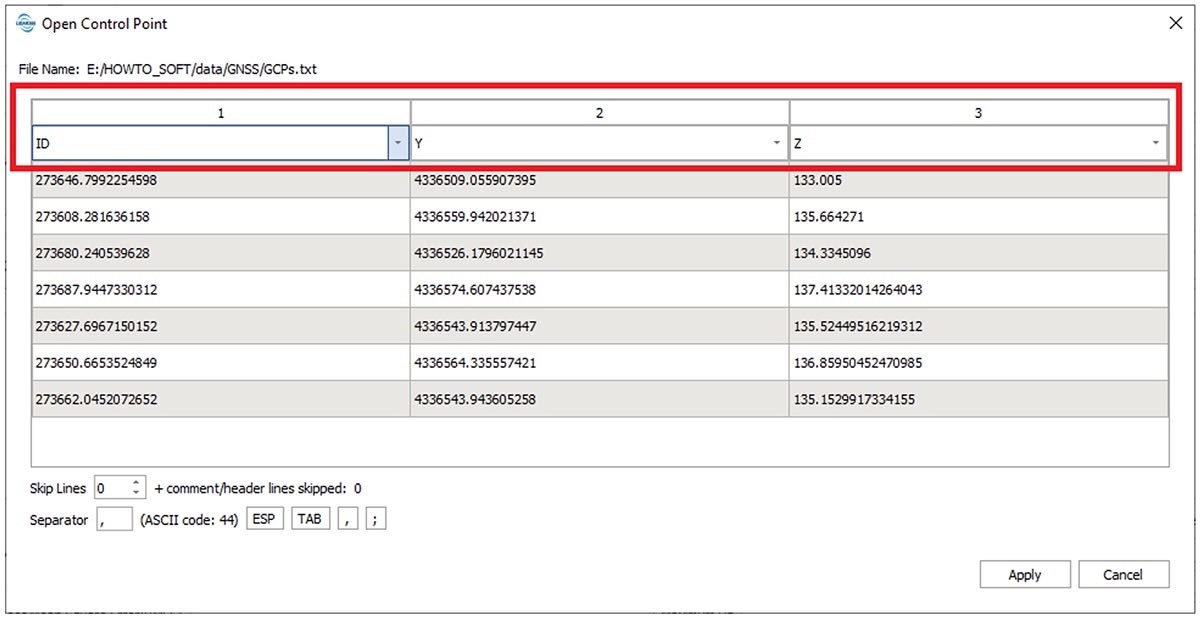Click the application icon in the title bar
Image resolution: width=1200 pixels, height=620 pixels.
click(26, 23)
